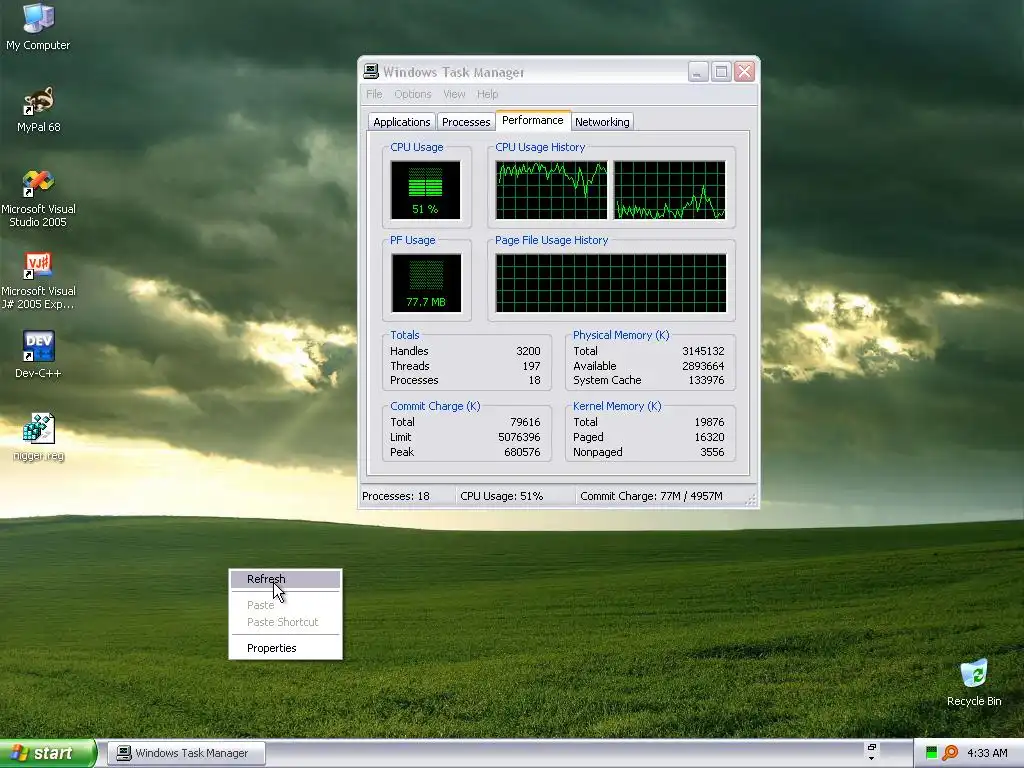Click the 'Kernel Memory (K)' group label

pyautogui.click(x=617, y=406)
